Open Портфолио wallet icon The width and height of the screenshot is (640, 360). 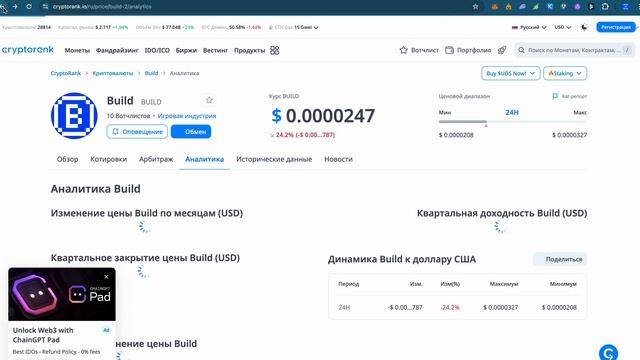[x=449, y=50]
